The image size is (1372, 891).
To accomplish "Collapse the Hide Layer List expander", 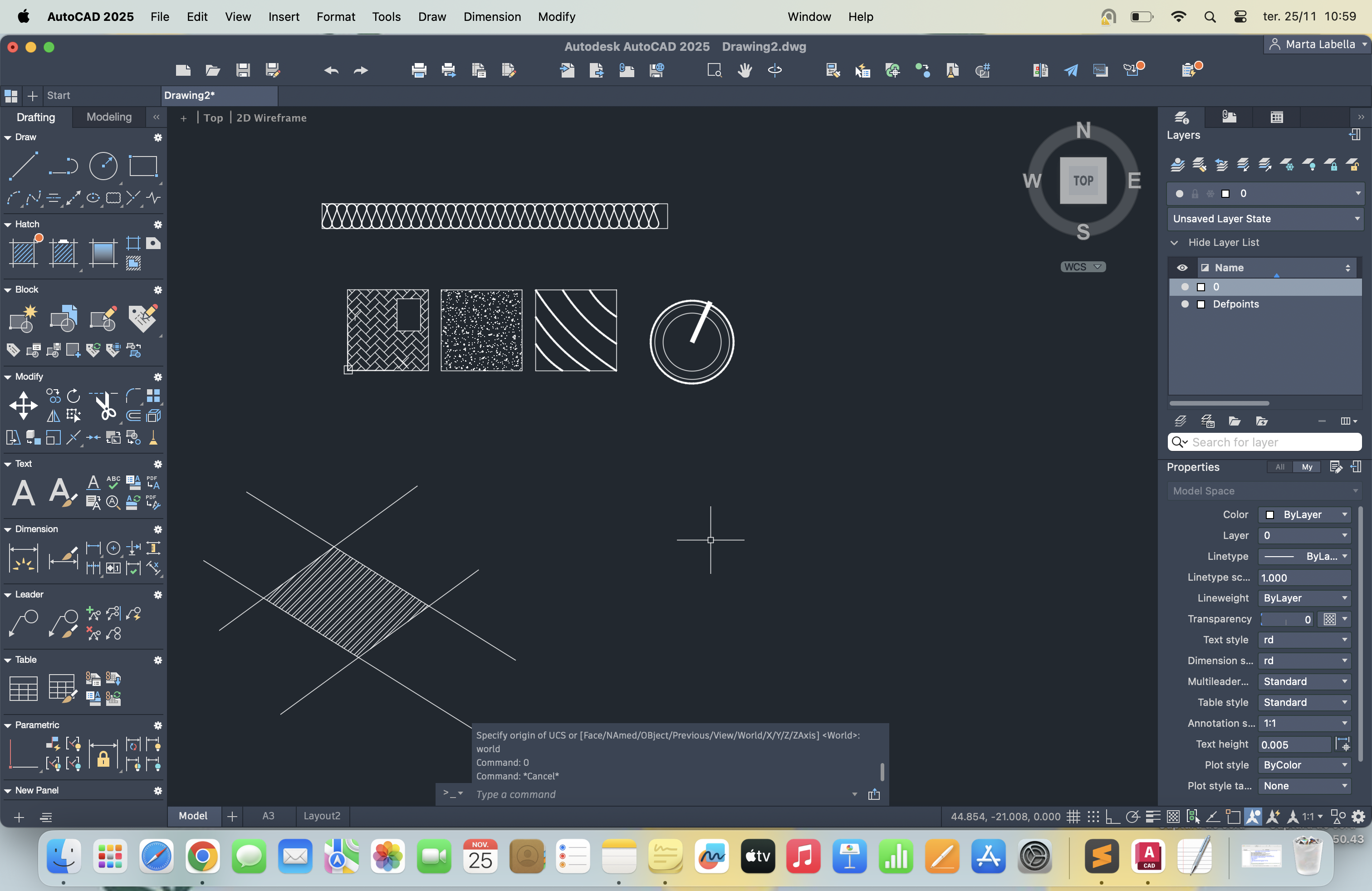I will tap(1174, 243).
